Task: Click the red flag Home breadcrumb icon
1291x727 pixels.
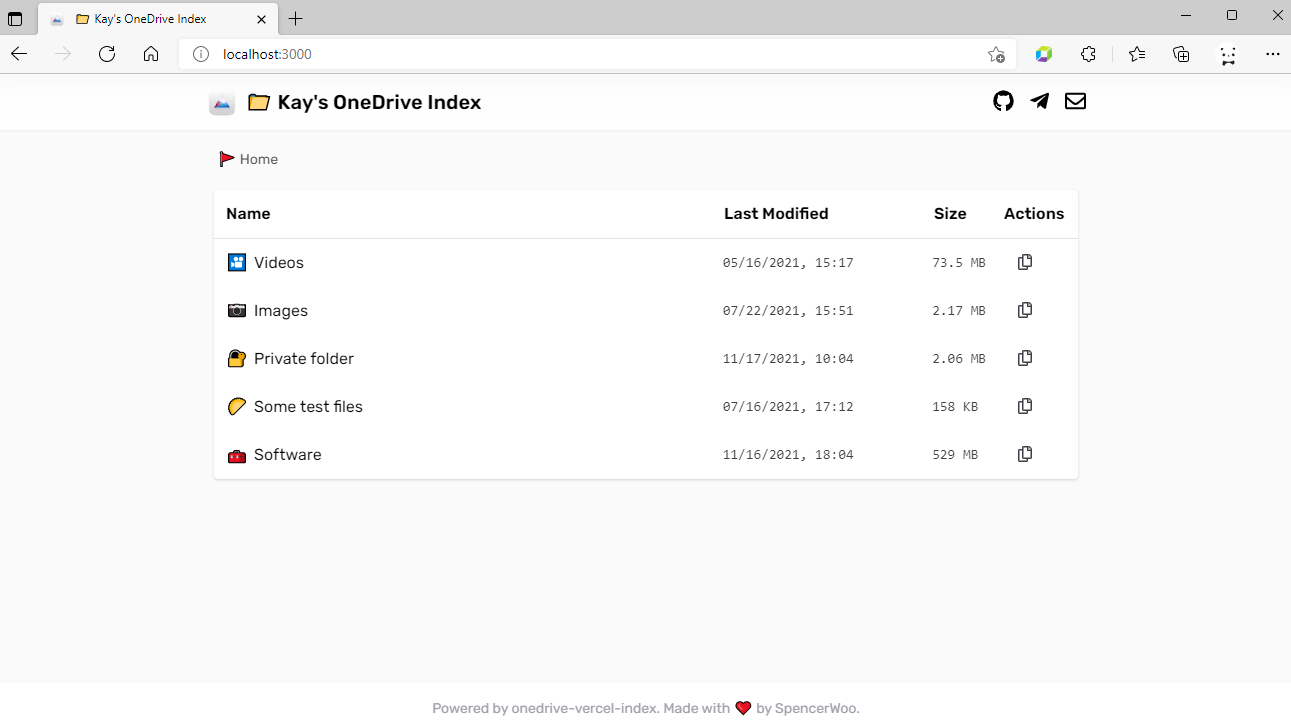Action: coord(227,158)
